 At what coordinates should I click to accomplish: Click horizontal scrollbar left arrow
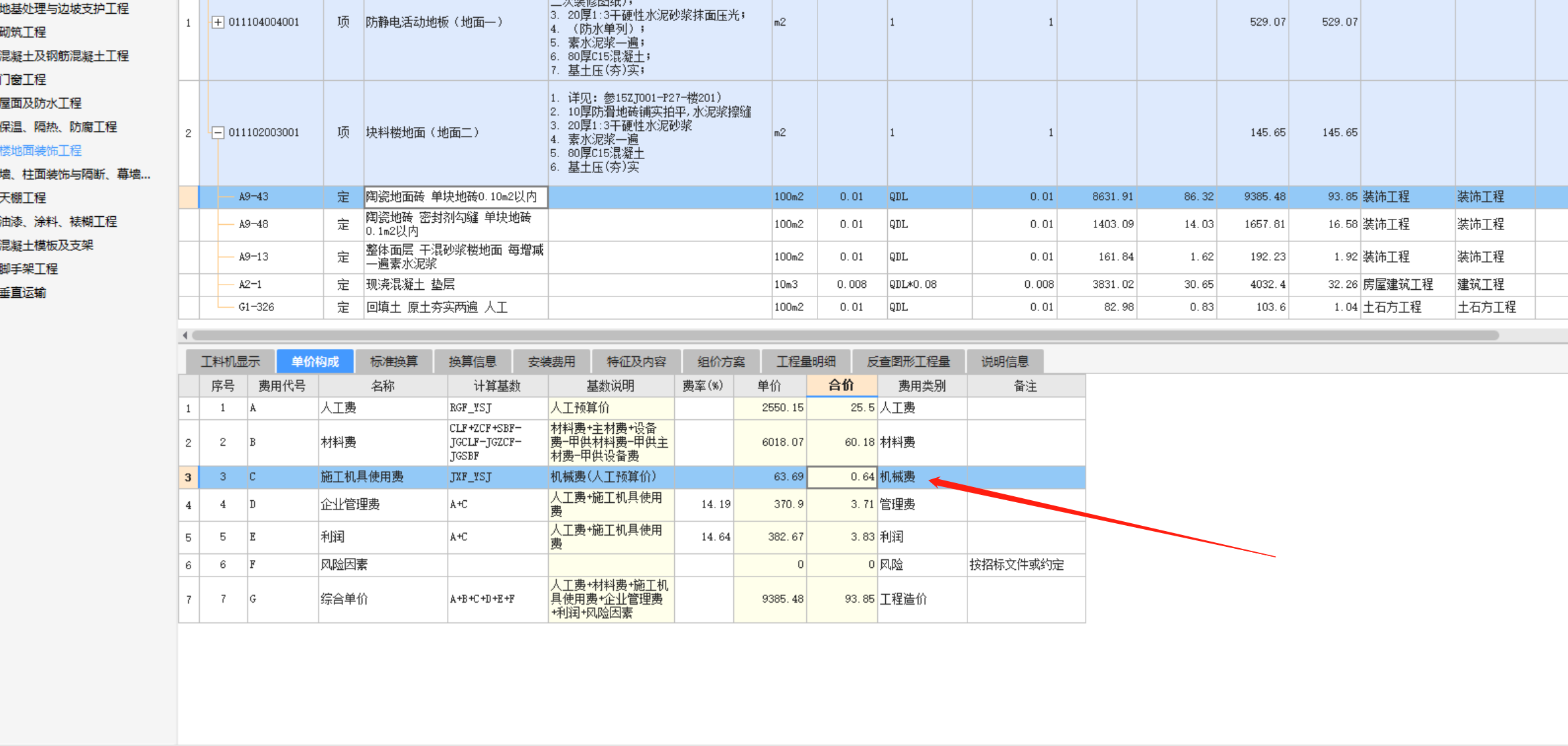[x=185, y=335]
